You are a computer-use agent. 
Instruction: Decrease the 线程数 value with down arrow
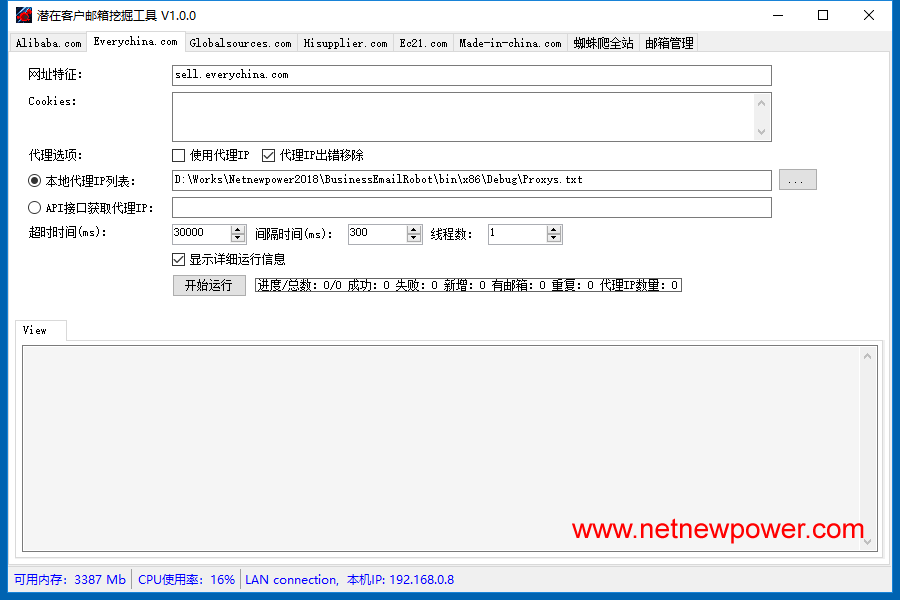pos(554,238)
